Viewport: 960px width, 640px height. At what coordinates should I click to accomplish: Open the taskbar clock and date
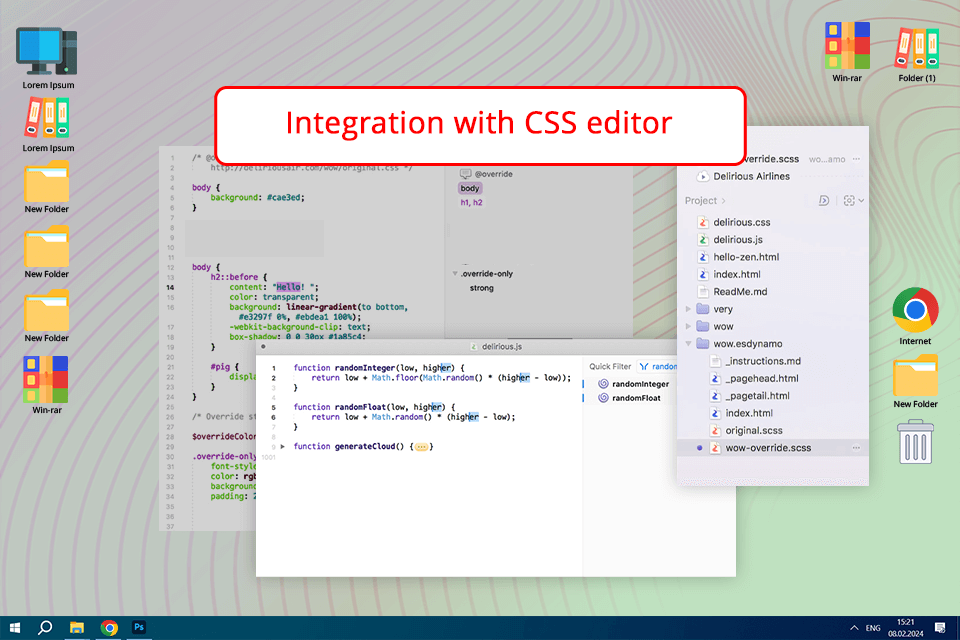coord(906,628)
